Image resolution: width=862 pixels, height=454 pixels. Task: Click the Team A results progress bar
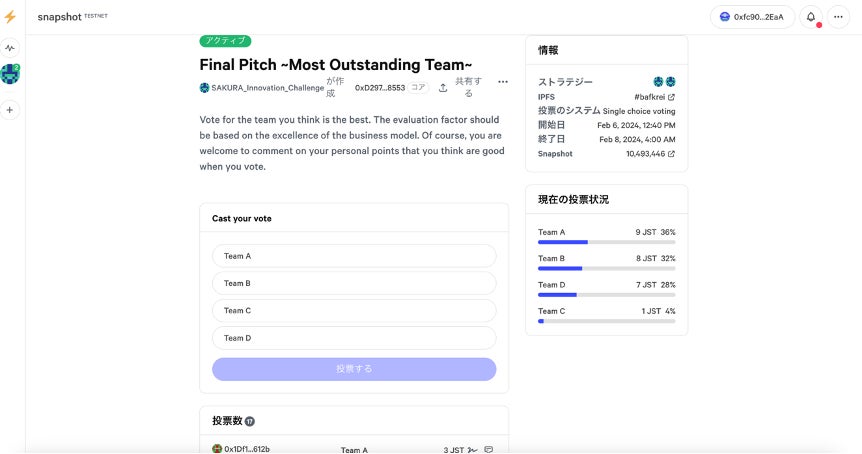(x=606, y=242)
